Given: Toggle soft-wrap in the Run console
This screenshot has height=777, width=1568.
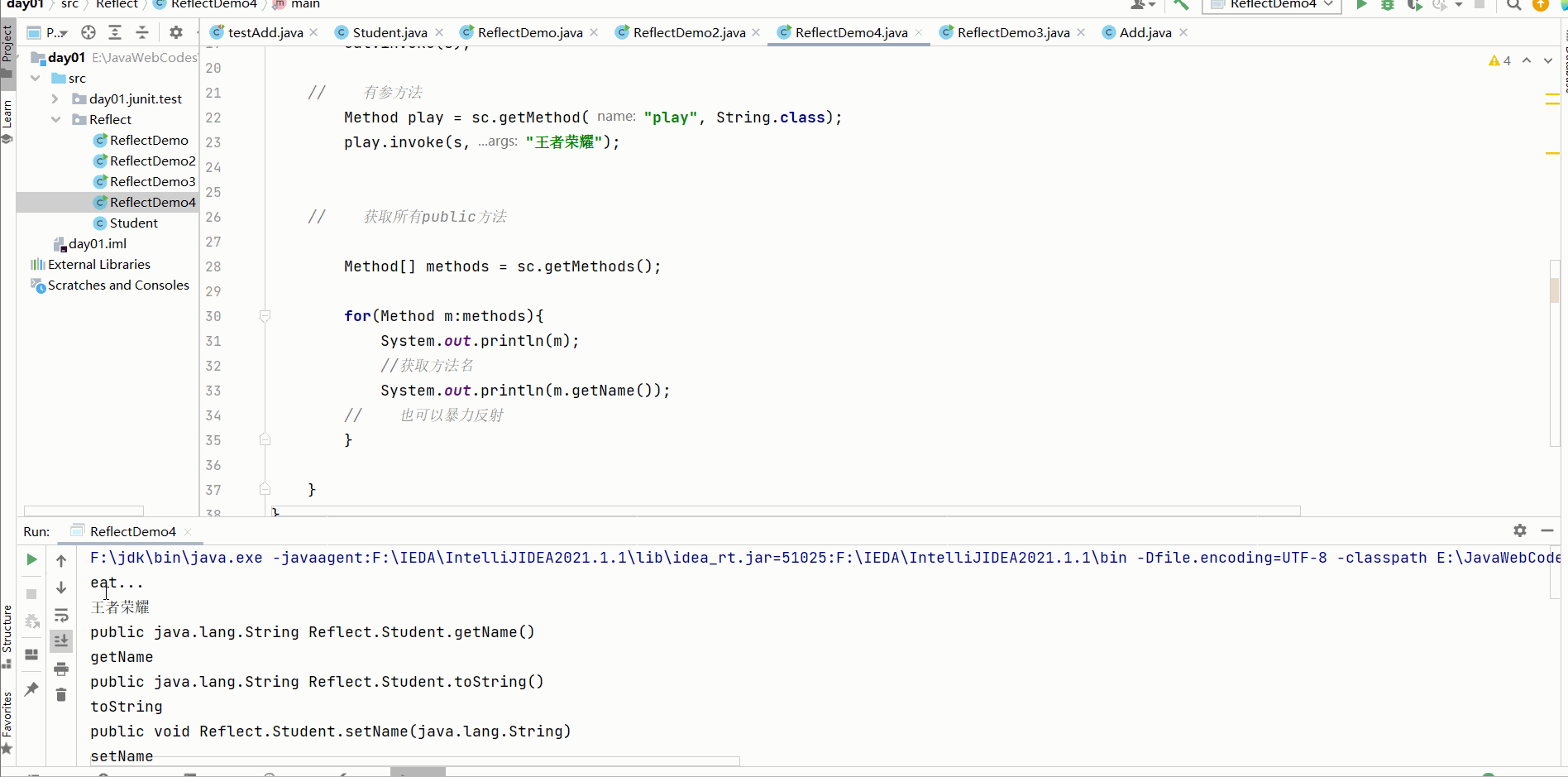Looking at the screenshot, I should tap(61, 616).
